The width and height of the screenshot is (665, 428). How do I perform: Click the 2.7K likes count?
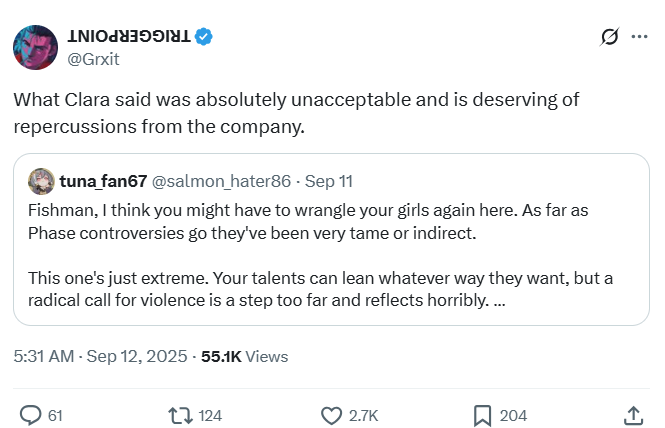tap(361, 415)
